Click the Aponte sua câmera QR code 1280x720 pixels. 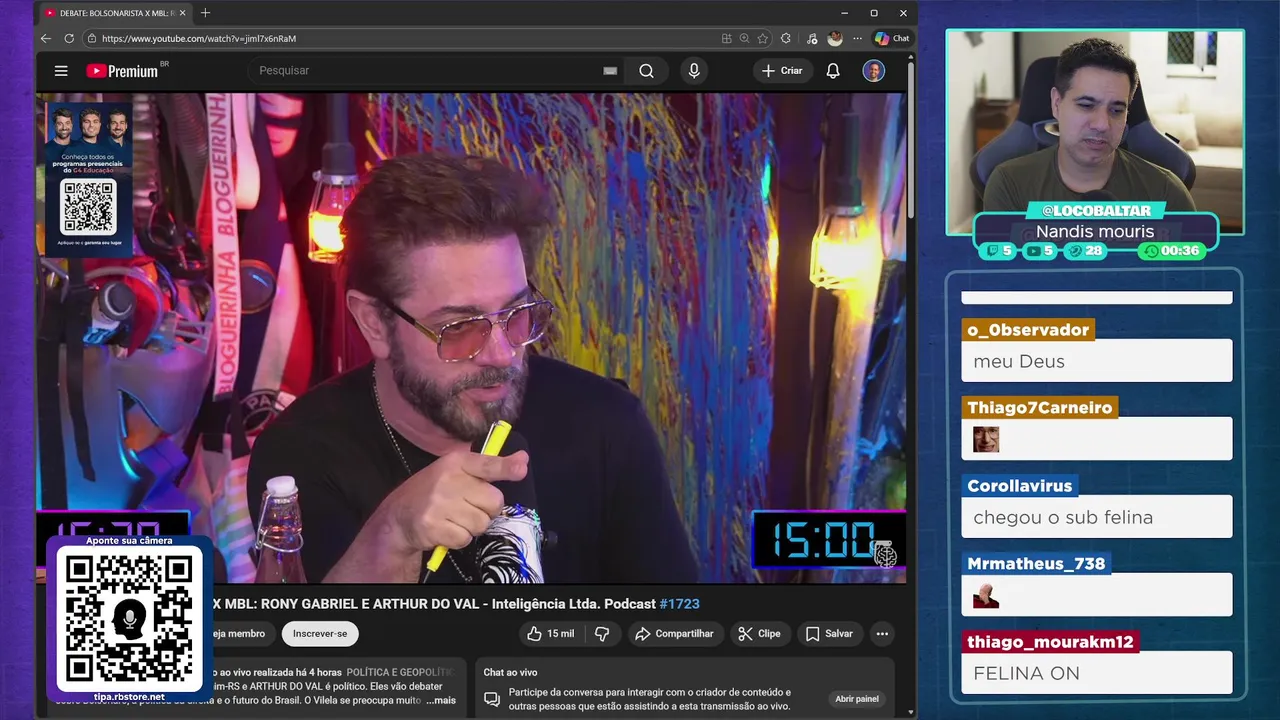pos(129,617)
